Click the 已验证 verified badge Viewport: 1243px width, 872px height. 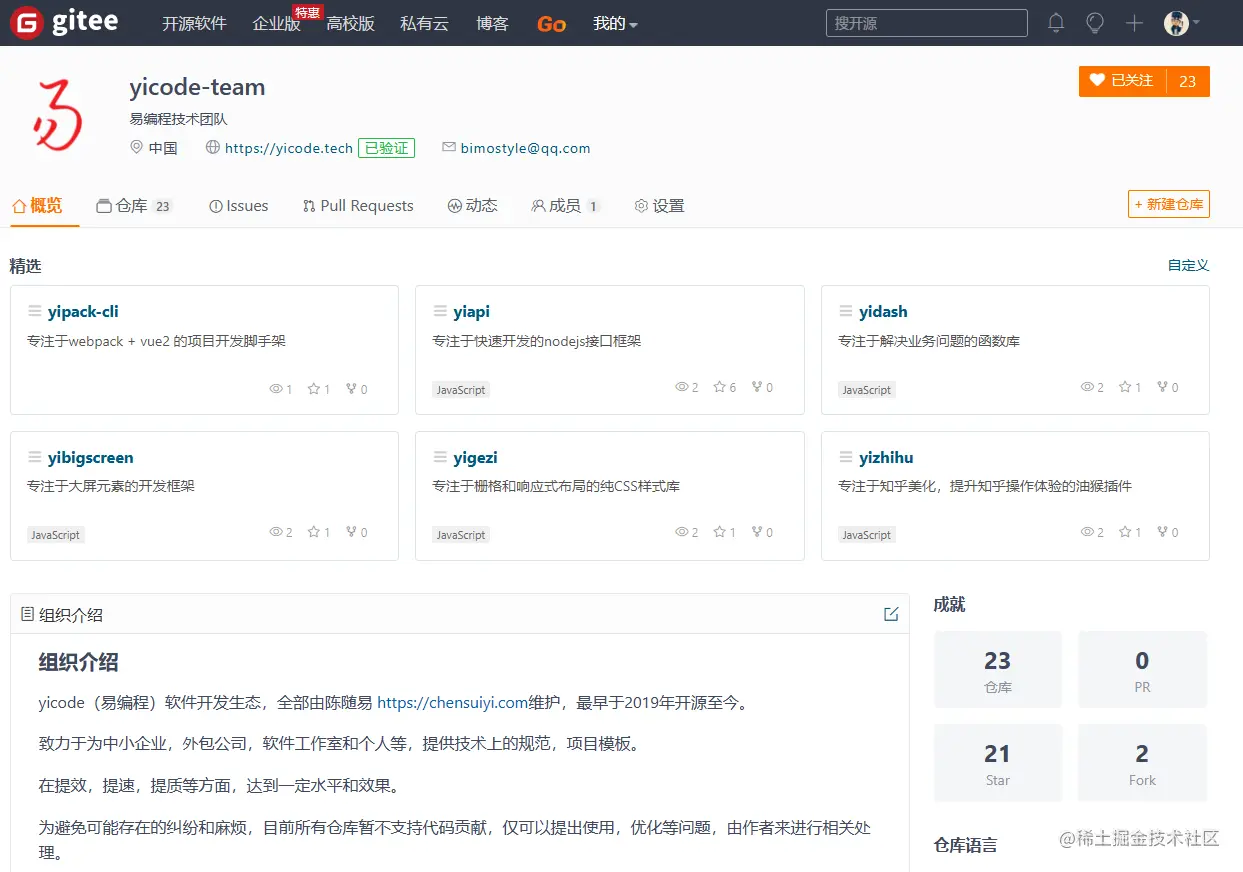pos(386,148)
